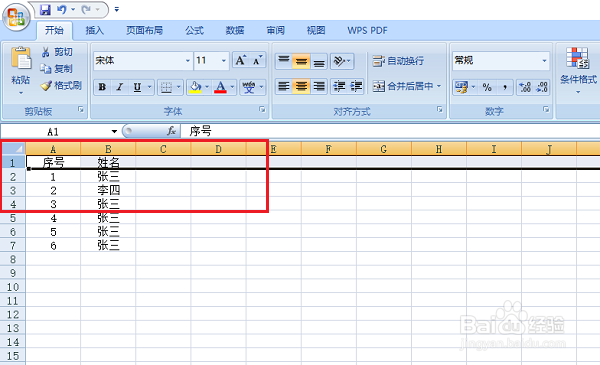This screenshot has height=365, width=600.
Task: Click the select-all corner of the sheet
Action: [13, 148]
